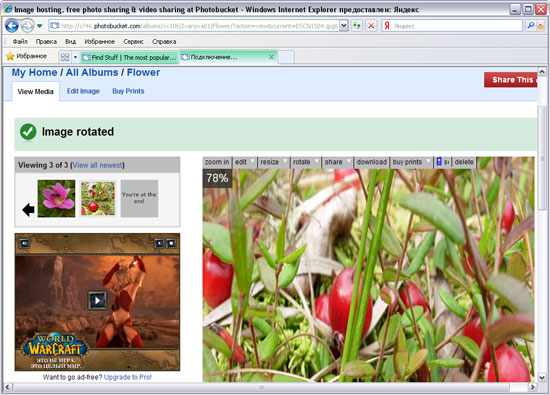The width and height of the screenshot is (550, 395).
Task: Open the Сервис menu
Action: [x=133, y=41]
